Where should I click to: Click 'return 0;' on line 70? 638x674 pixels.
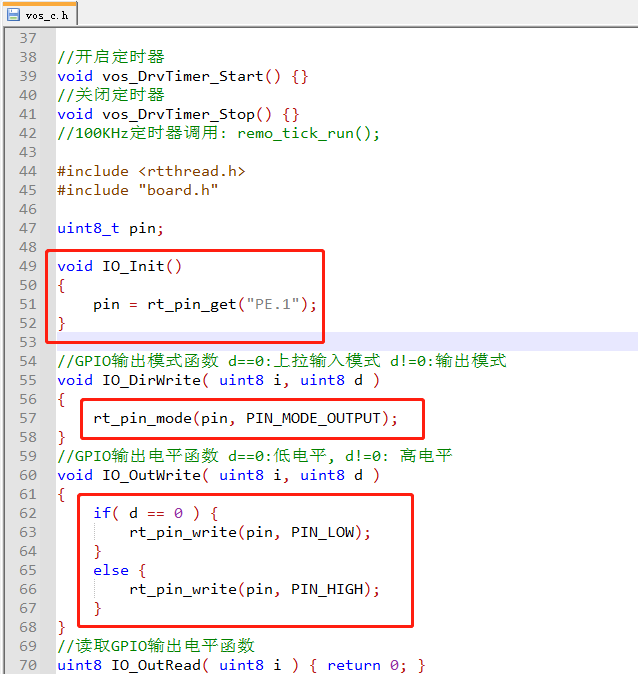[x=367, y=665]
